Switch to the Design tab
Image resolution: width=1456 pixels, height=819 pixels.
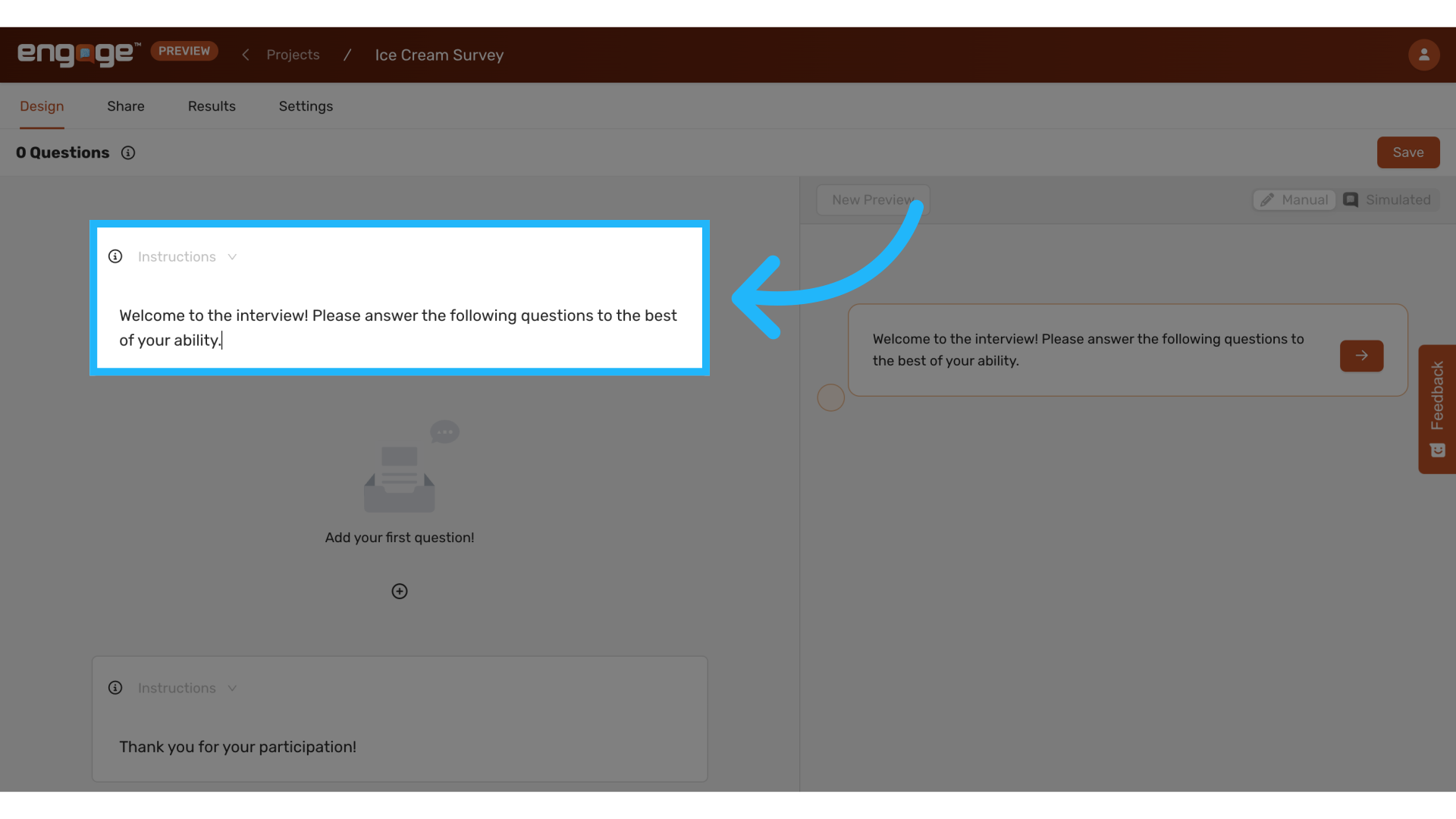pyautogui.click(x=42, y=106)
